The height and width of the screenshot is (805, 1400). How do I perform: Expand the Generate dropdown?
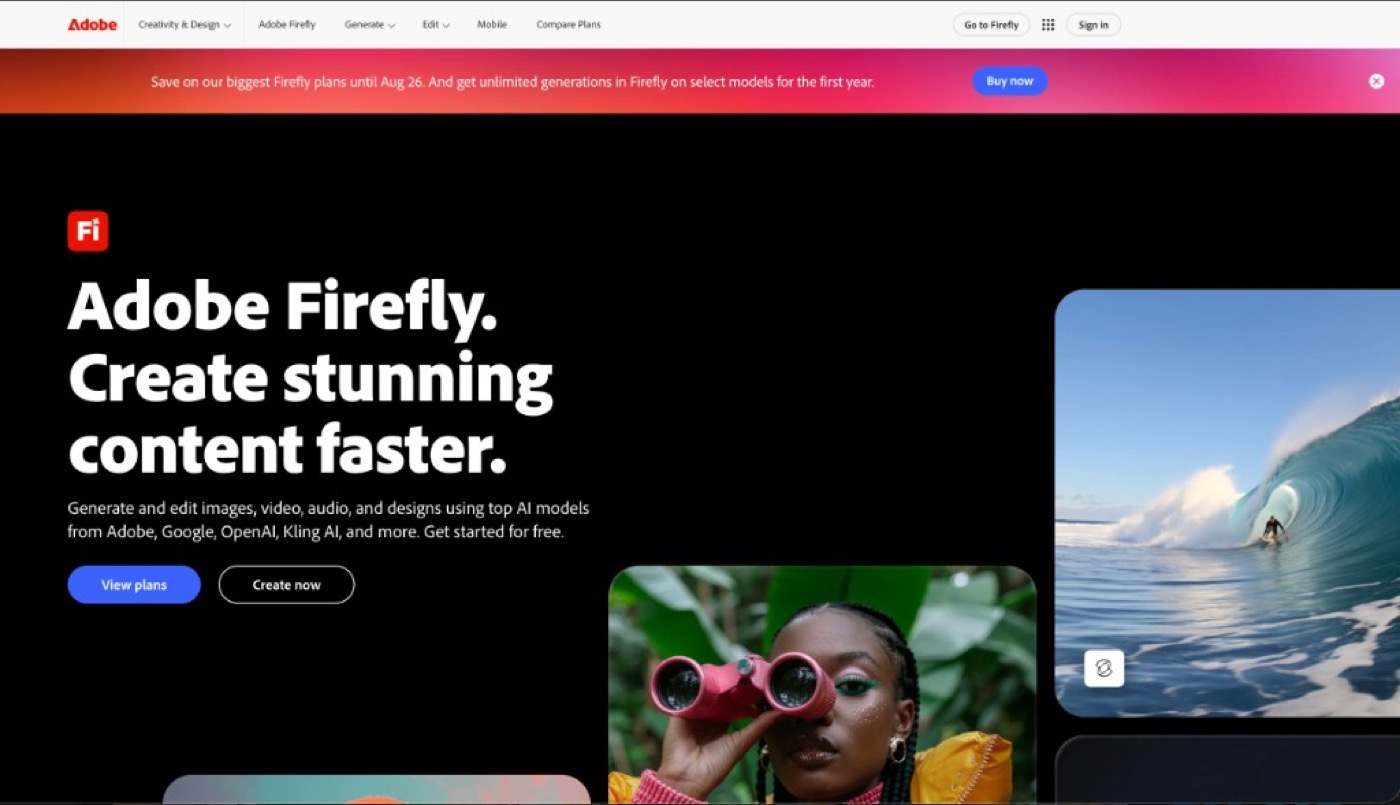click(x=369, y=25)
